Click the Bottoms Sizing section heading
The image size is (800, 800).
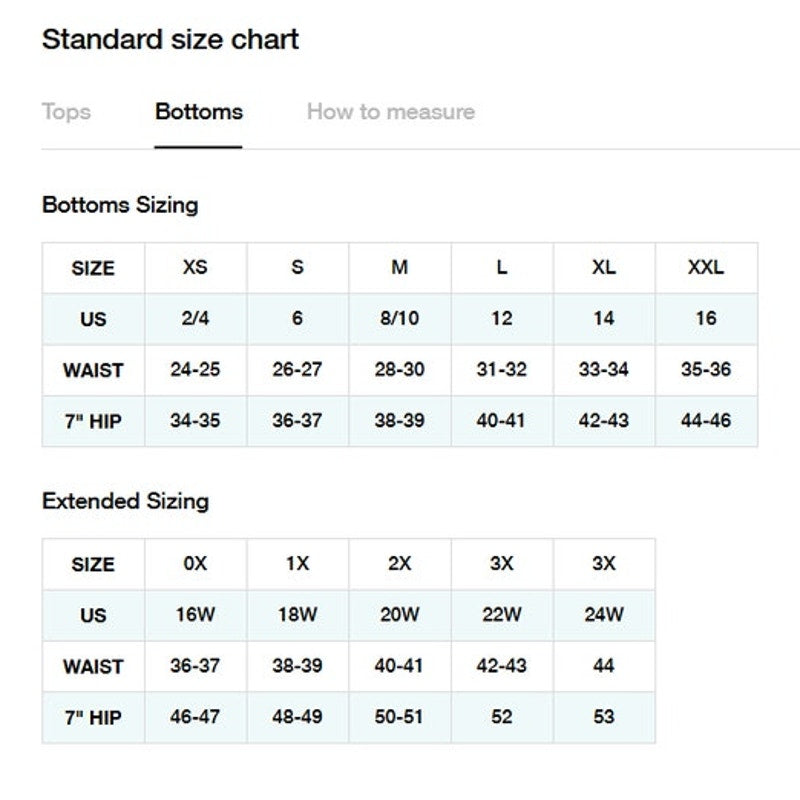pyautogui.click(x=120, y=205)
